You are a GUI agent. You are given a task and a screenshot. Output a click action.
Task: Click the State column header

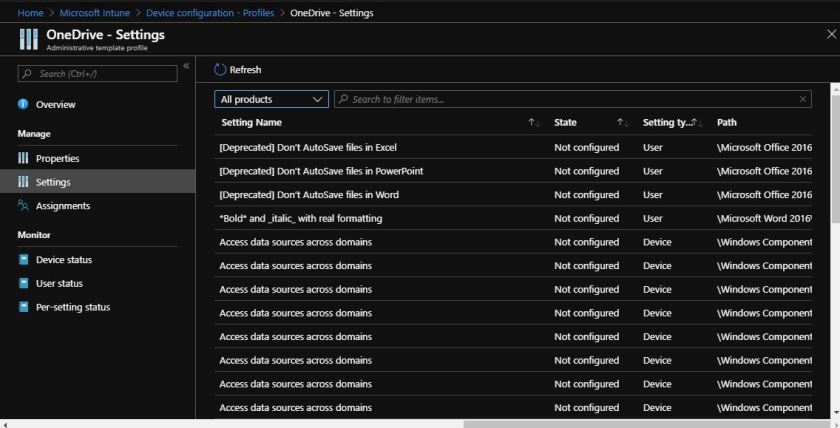[565, 123]
